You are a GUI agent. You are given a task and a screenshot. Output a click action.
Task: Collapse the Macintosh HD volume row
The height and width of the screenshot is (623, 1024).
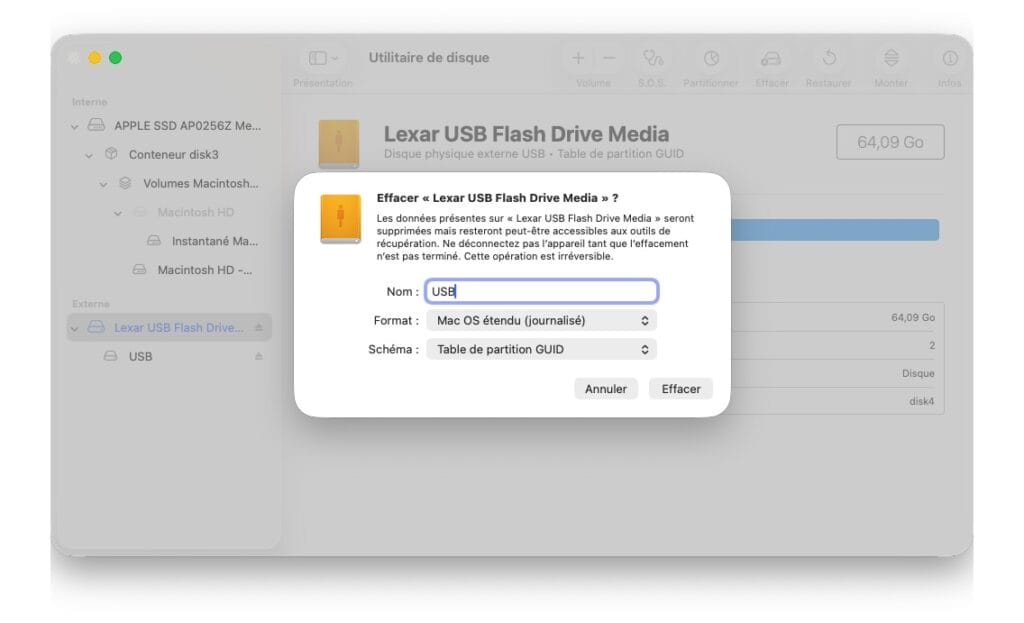(118, 213)
